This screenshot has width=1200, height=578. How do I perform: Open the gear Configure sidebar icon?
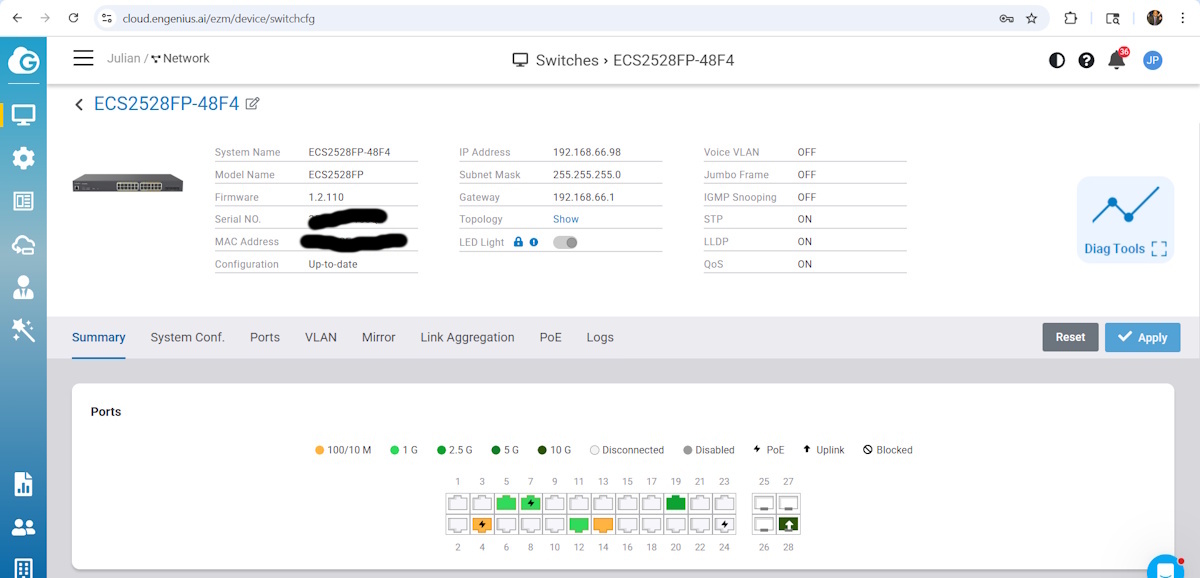coord(23,158)
